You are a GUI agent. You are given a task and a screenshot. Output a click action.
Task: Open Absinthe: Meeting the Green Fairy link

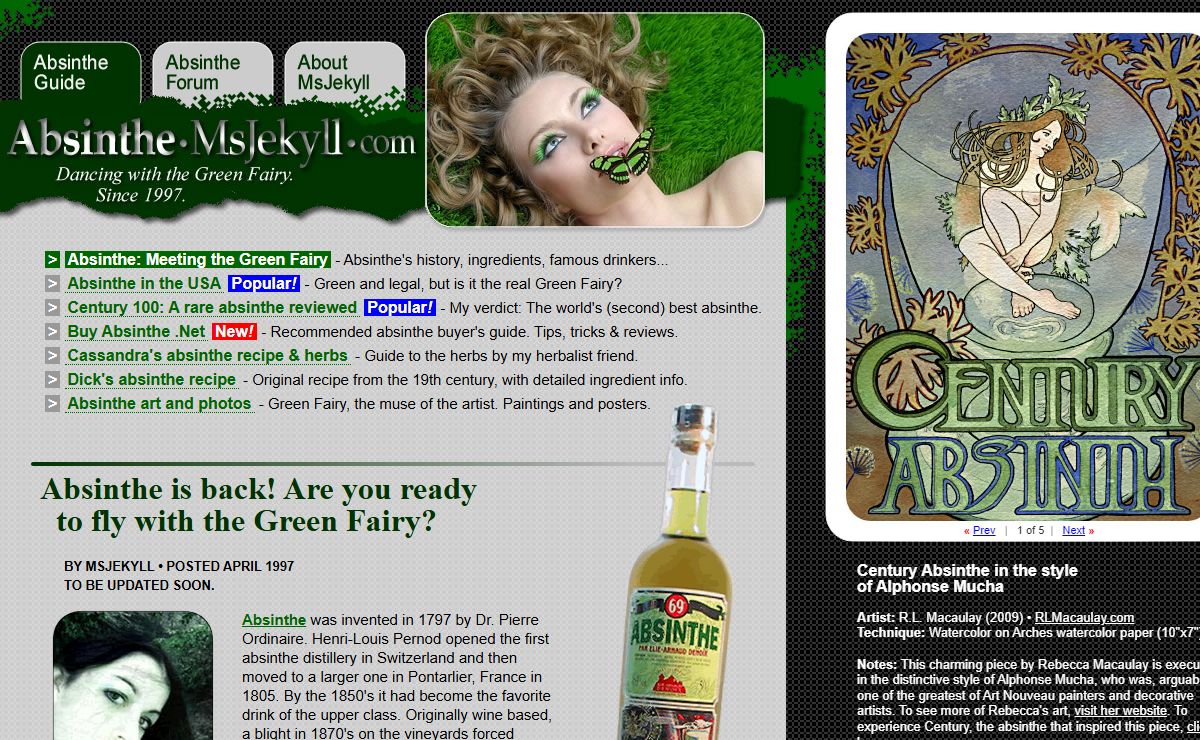197,260
